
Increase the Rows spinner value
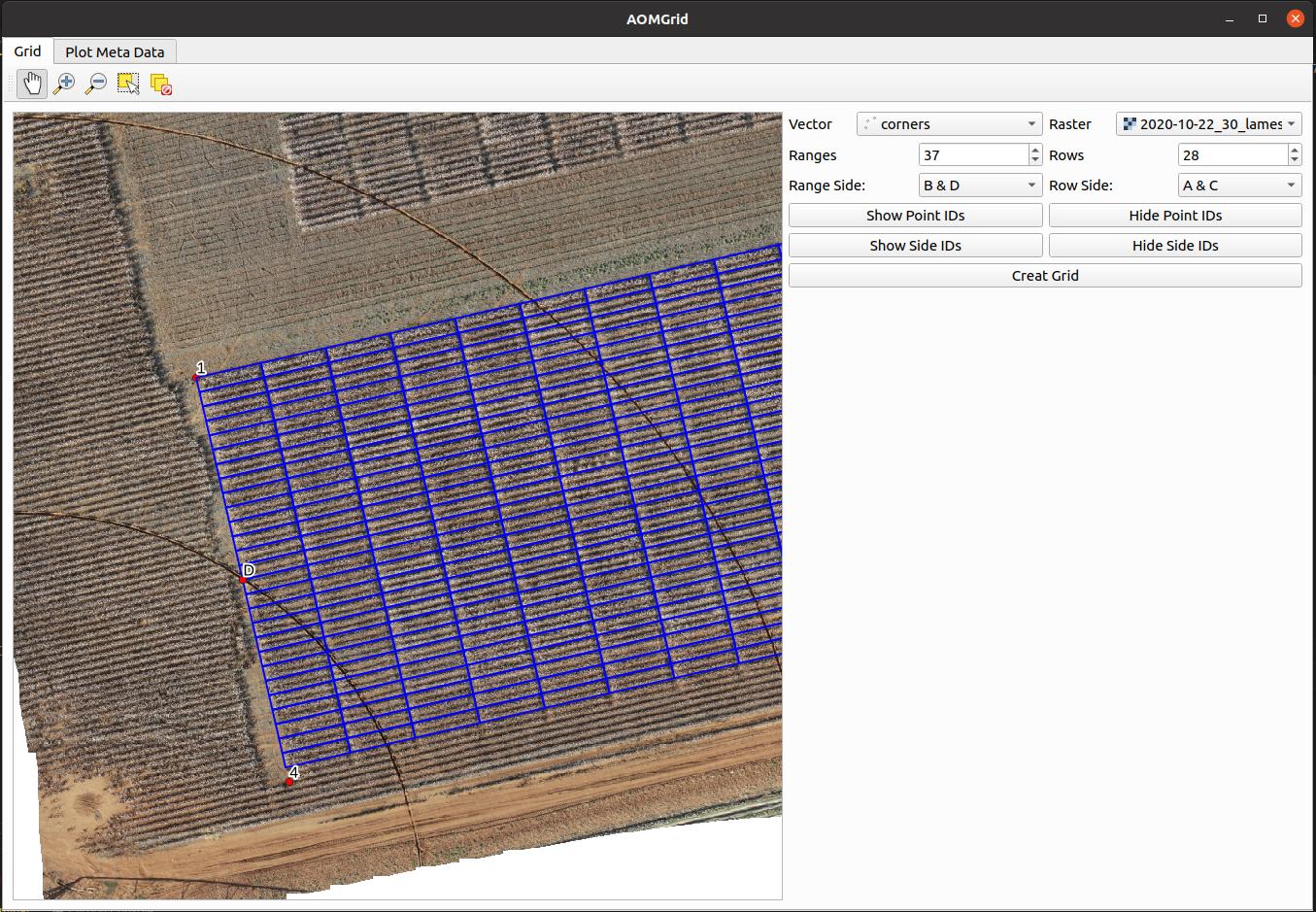[x=1295, y=150]
